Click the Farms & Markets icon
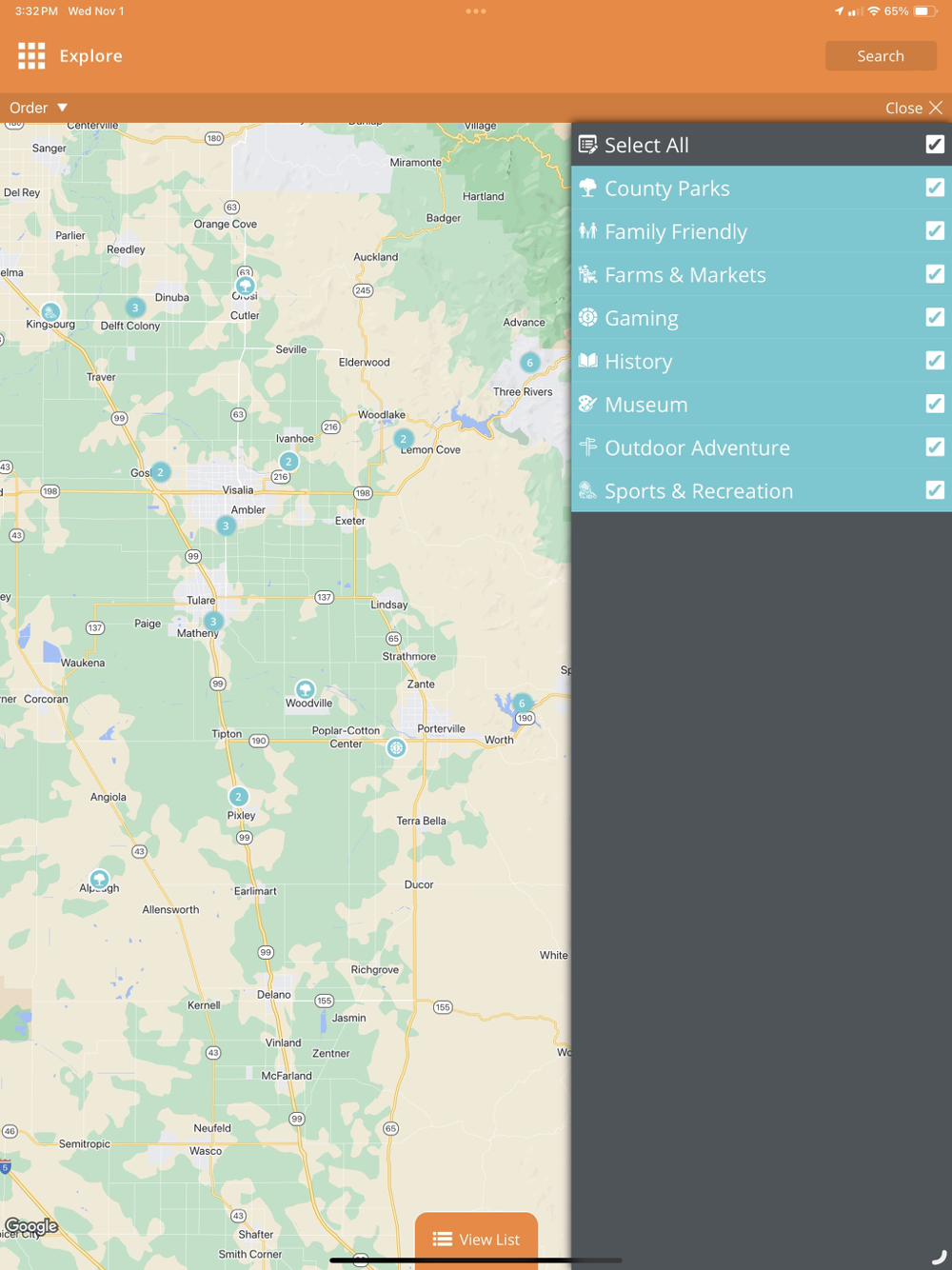952x1270 pixels. click(588, 274)
